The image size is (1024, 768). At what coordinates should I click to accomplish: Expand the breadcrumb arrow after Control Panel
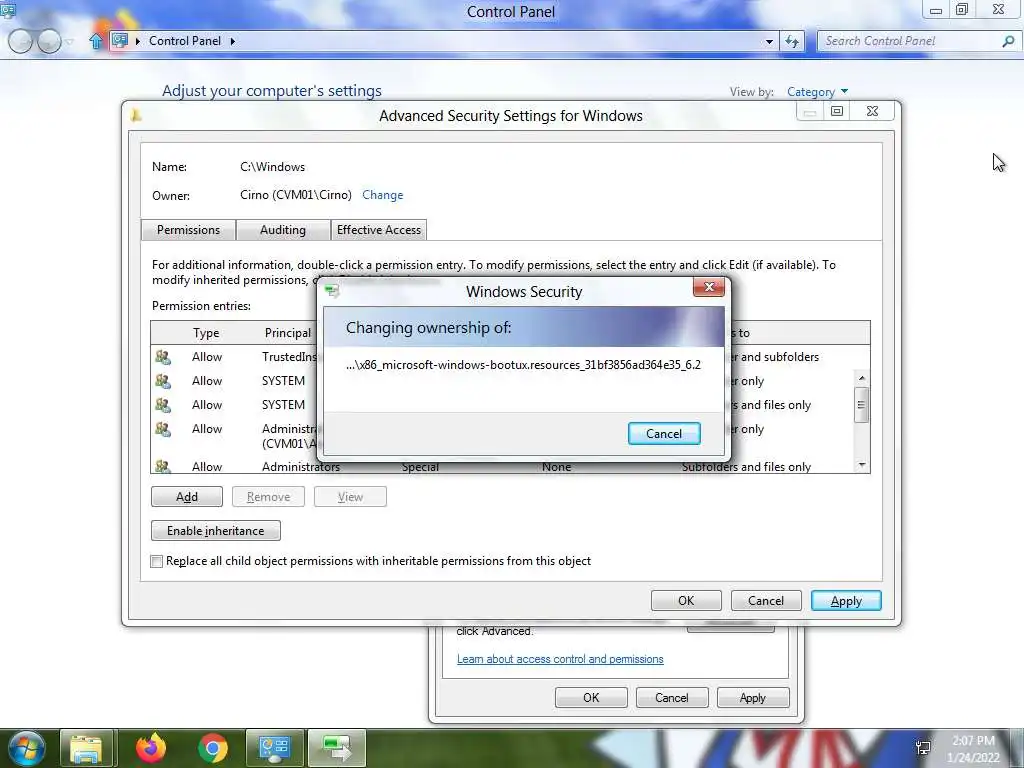click(232, 41)
